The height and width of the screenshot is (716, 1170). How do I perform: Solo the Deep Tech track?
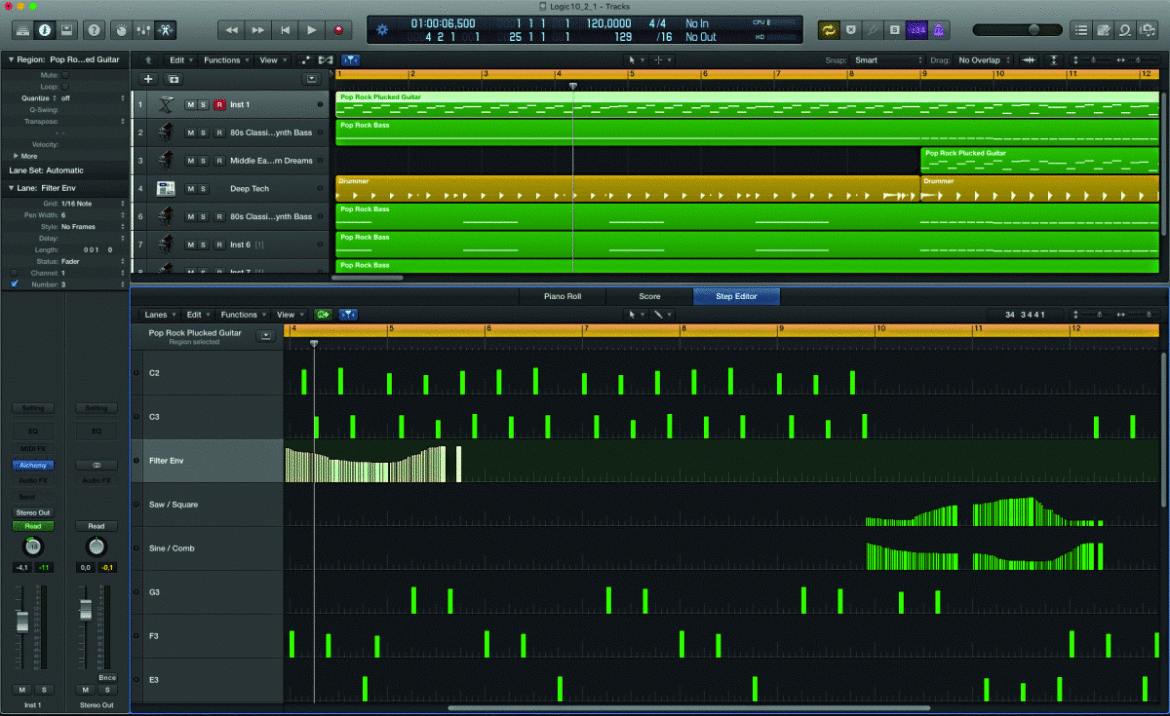click(x=203, y=189)
